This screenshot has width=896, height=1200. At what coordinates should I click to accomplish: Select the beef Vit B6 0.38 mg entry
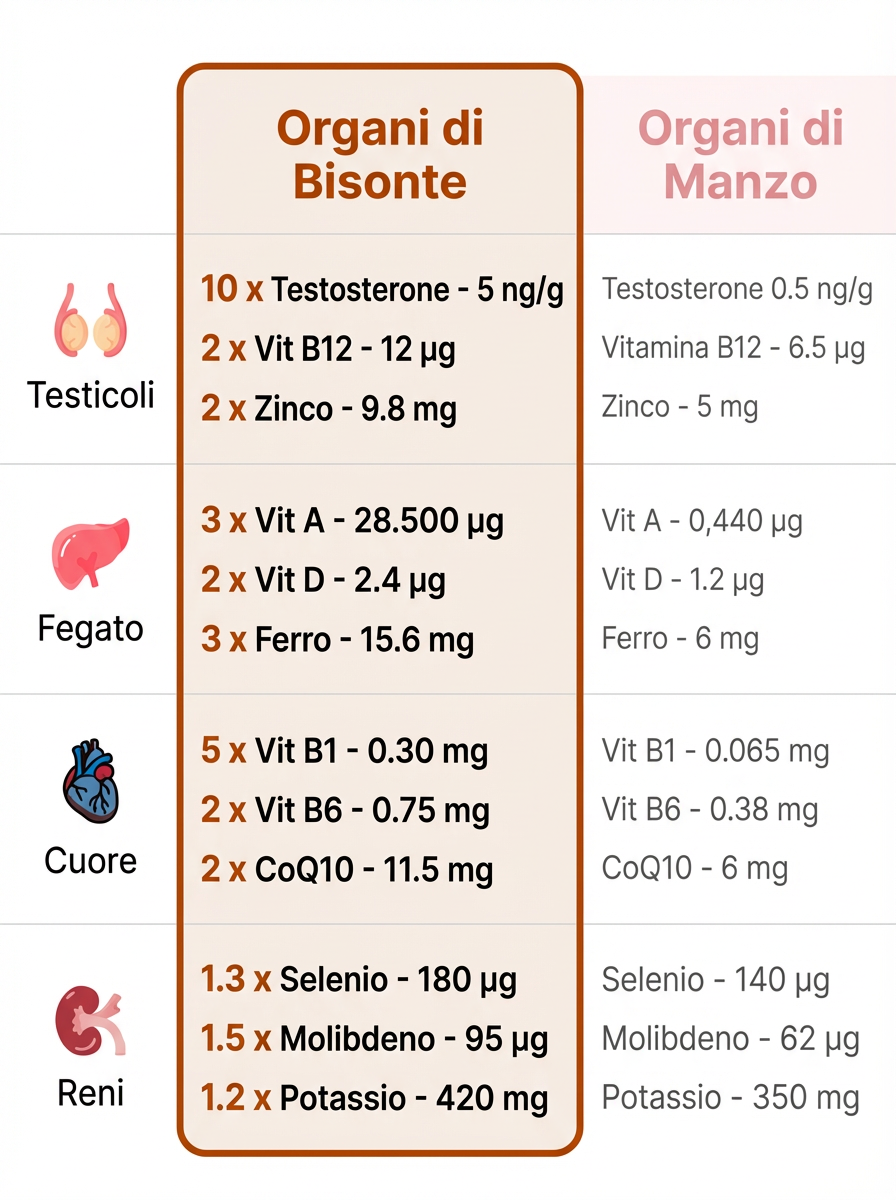[710, 810]
